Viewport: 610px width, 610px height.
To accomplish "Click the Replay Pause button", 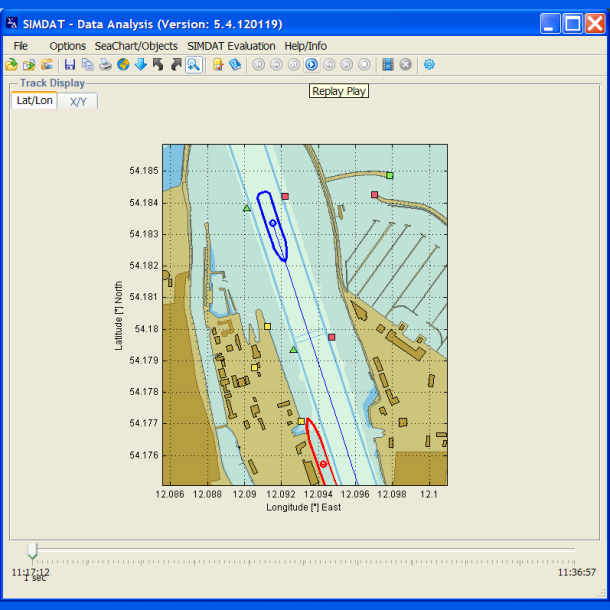I will [294, 65].
